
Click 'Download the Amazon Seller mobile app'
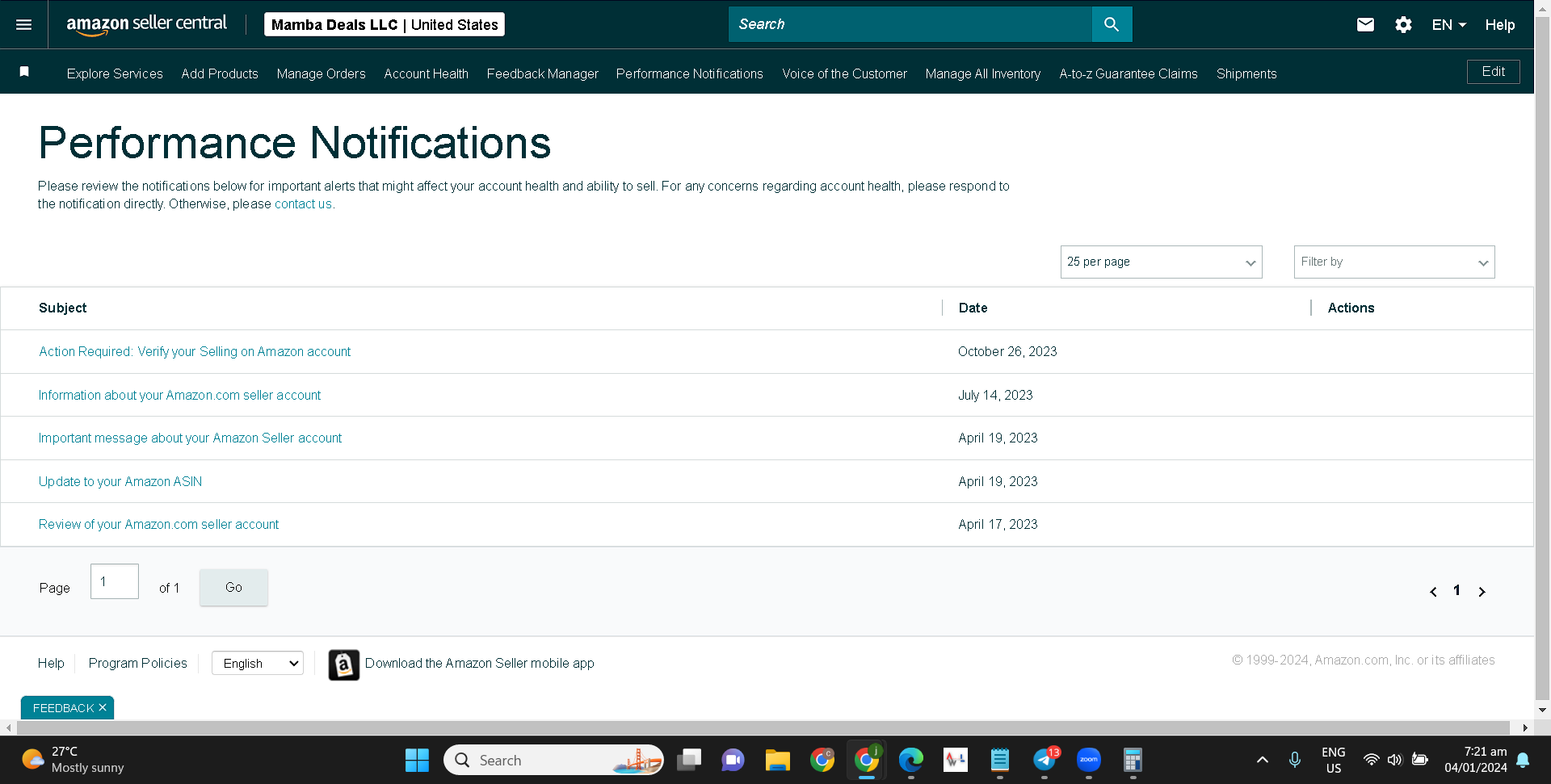tap(479, 663)
